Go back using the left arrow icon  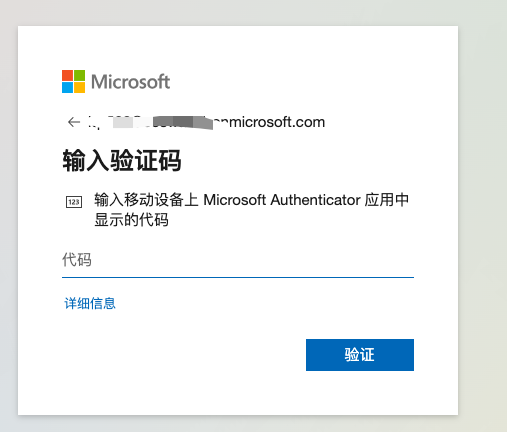pos(74,122)
